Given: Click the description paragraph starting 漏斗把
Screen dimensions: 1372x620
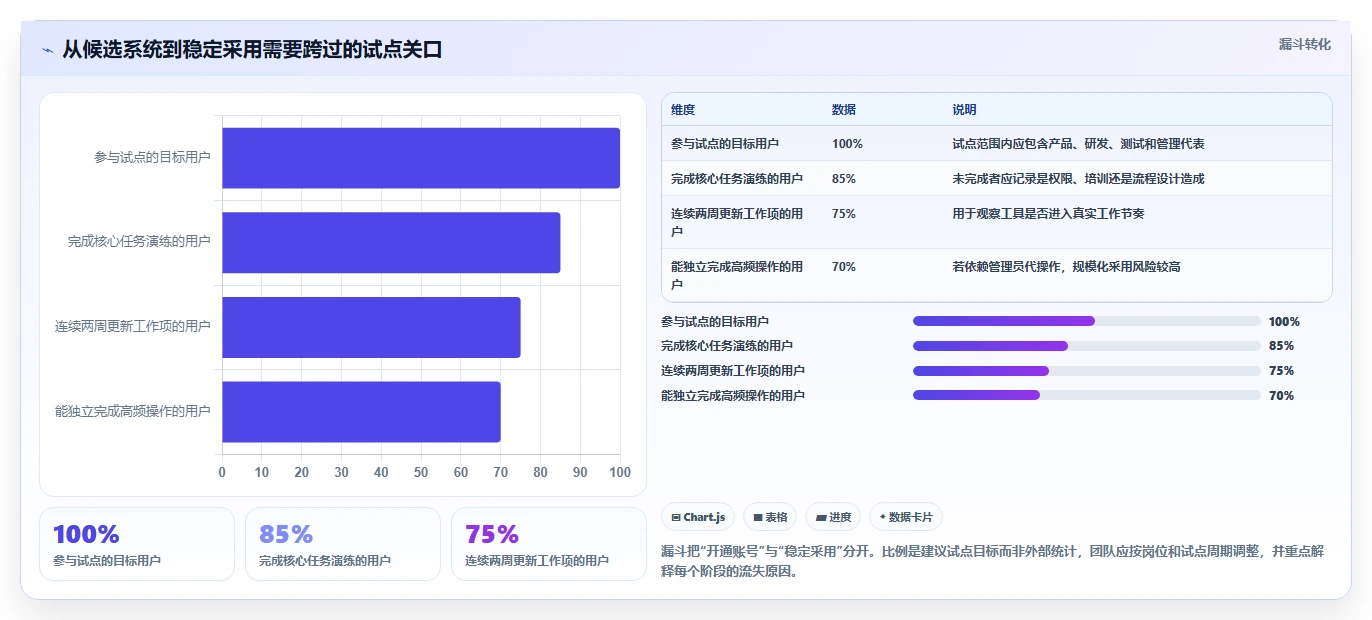Looking at the screenshot, I should pos(993,562).
